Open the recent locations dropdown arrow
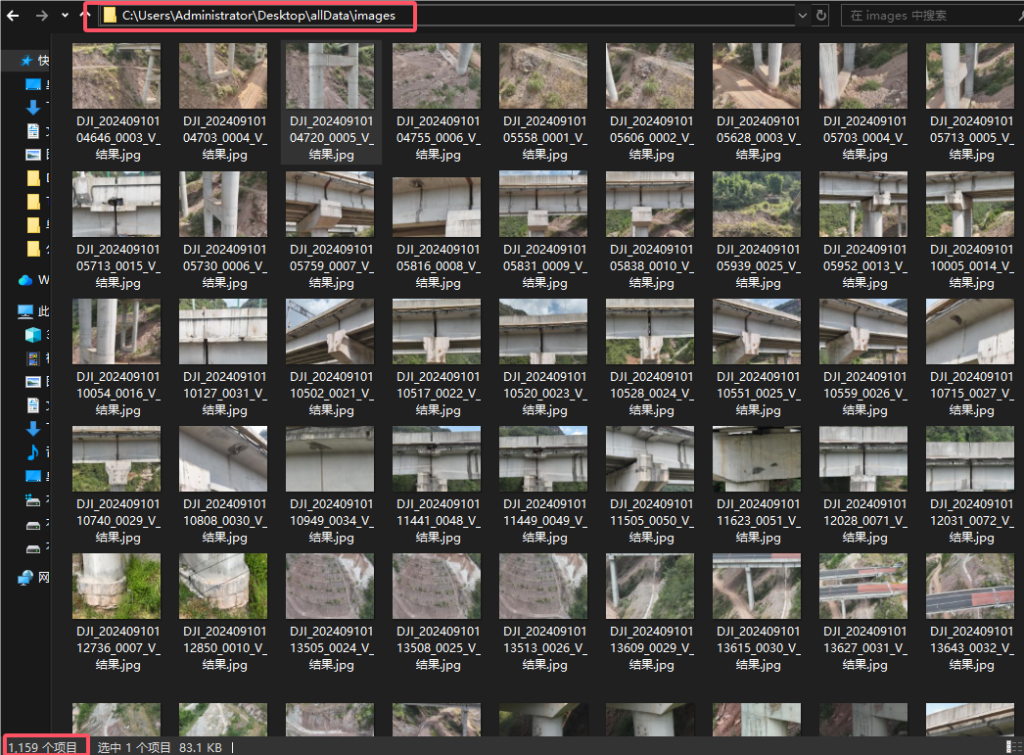Image resolution: width=1024 pixels, height=755 pixels. tap(65, 15)
